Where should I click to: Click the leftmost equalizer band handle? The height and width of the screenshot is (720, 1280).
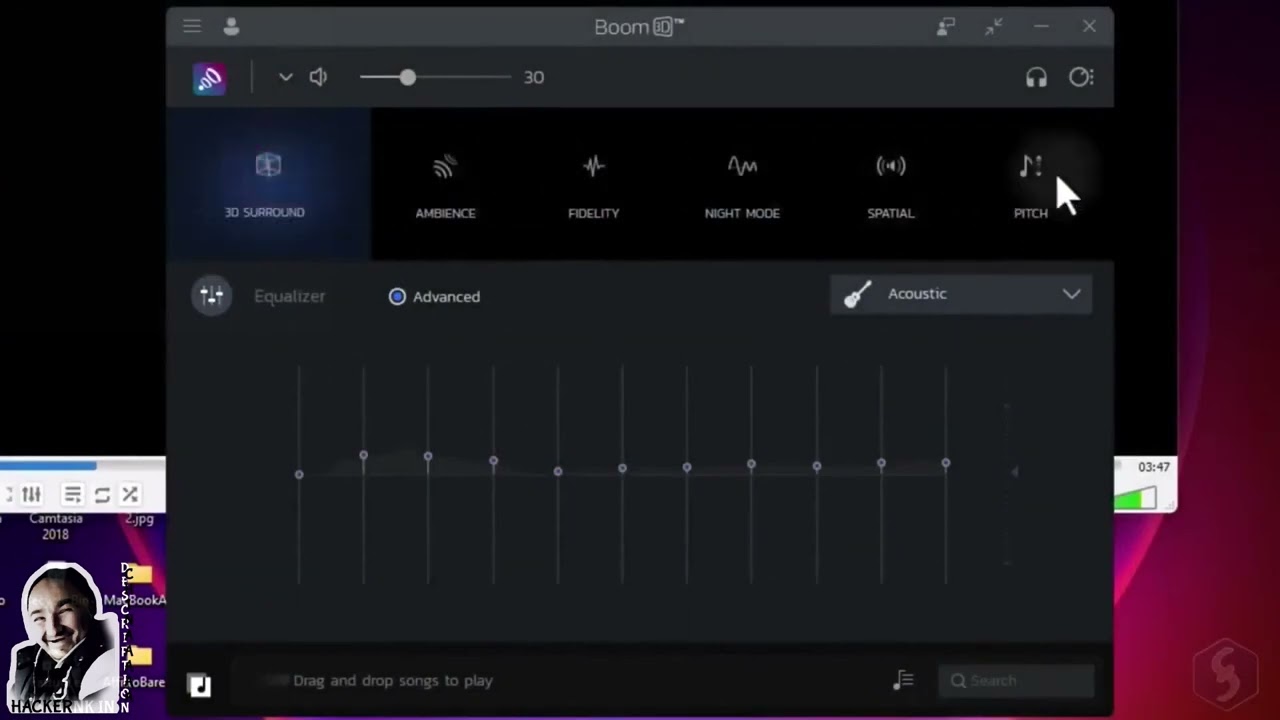299,474
